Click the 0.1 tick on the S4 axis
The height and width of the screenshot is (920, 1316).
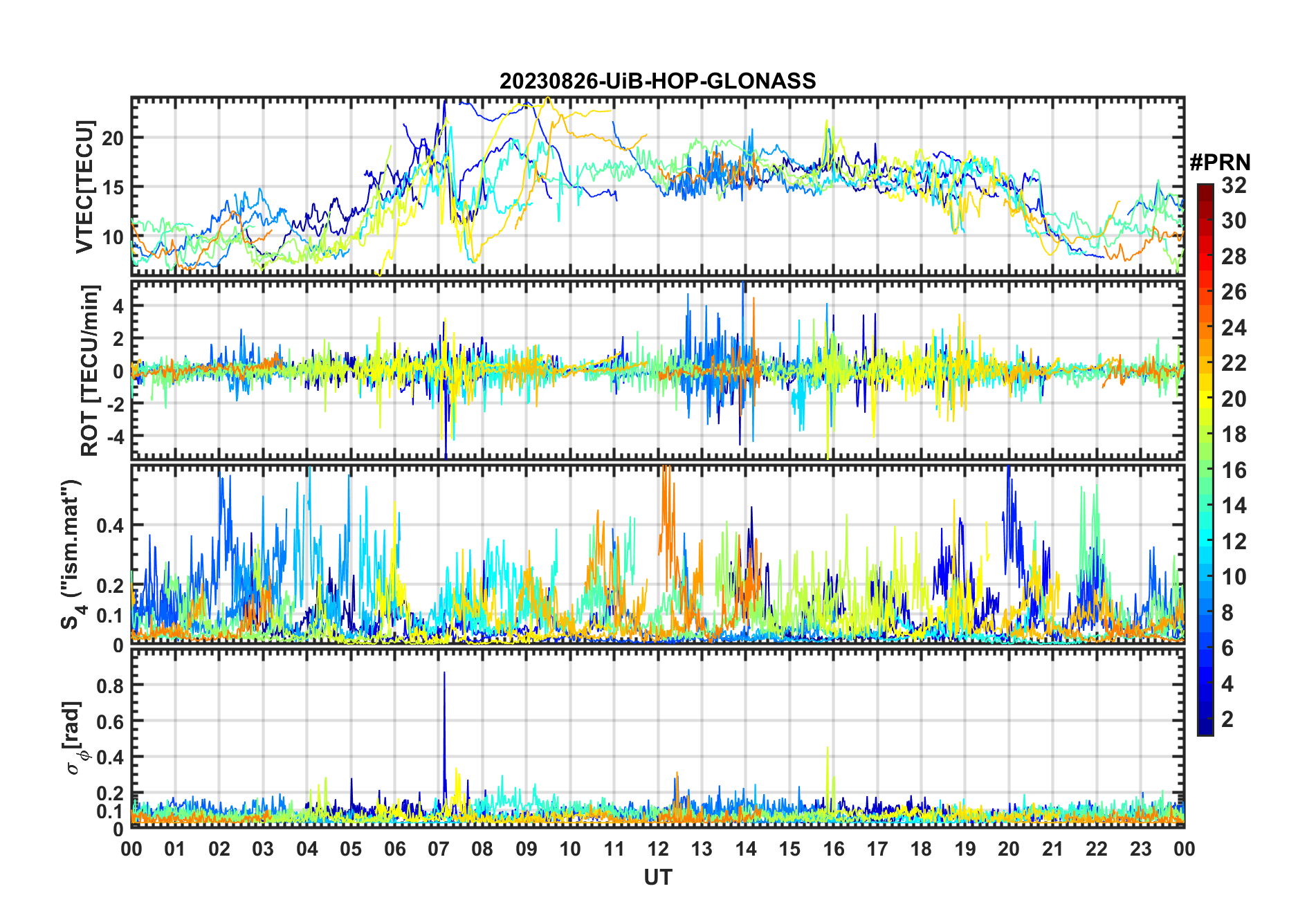pos(110,615)
